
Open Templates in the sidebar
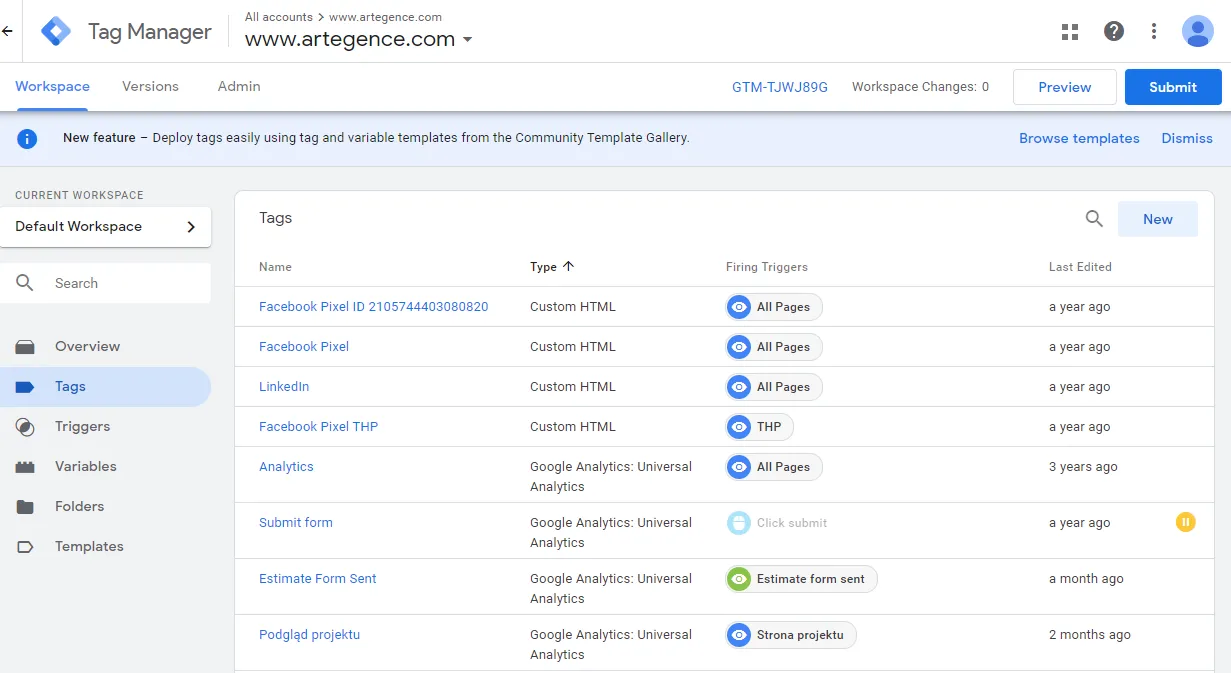tap(89, 547)
